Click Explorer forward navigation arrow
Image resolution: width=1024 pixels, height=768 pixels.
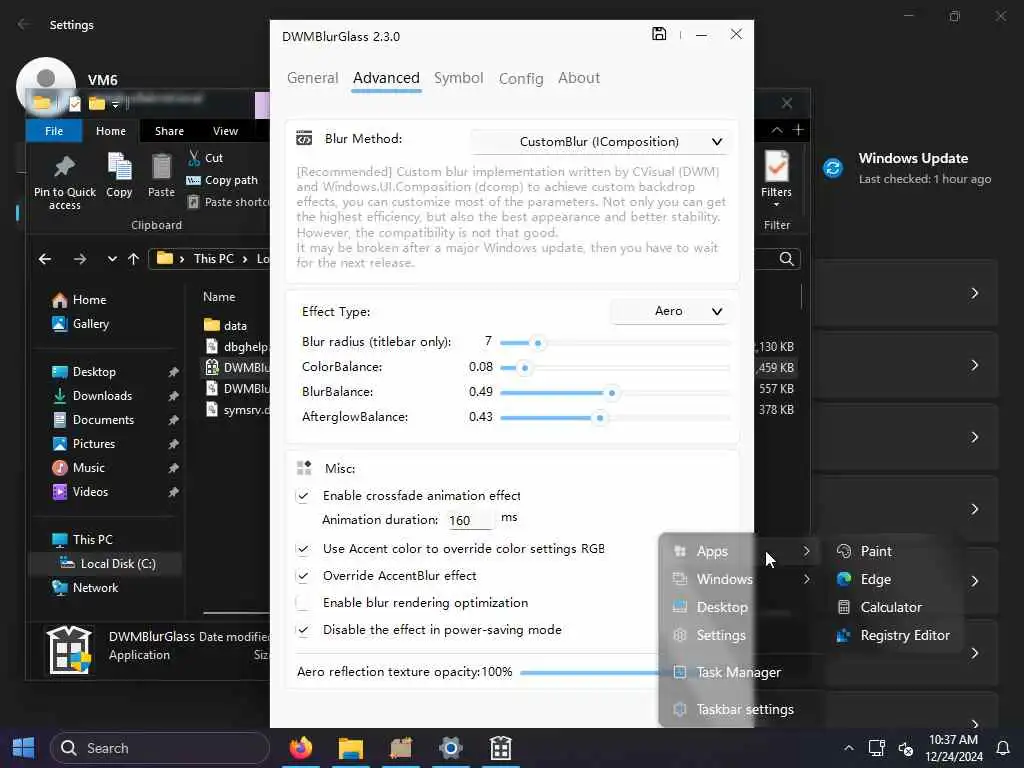80,259
